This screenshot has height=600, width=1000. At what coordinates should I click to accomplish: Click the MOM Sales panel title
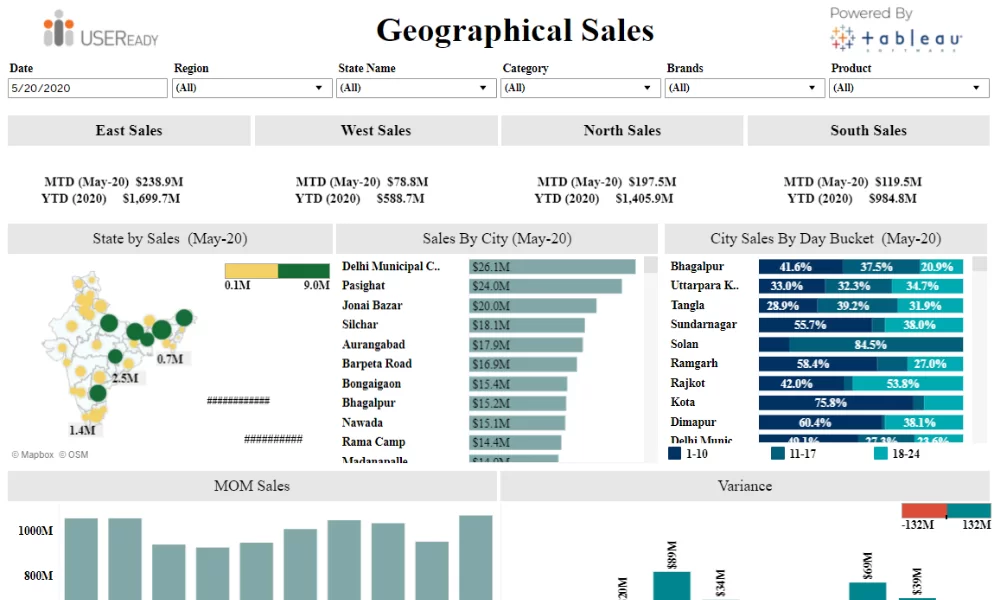click(x=252, y=486)
